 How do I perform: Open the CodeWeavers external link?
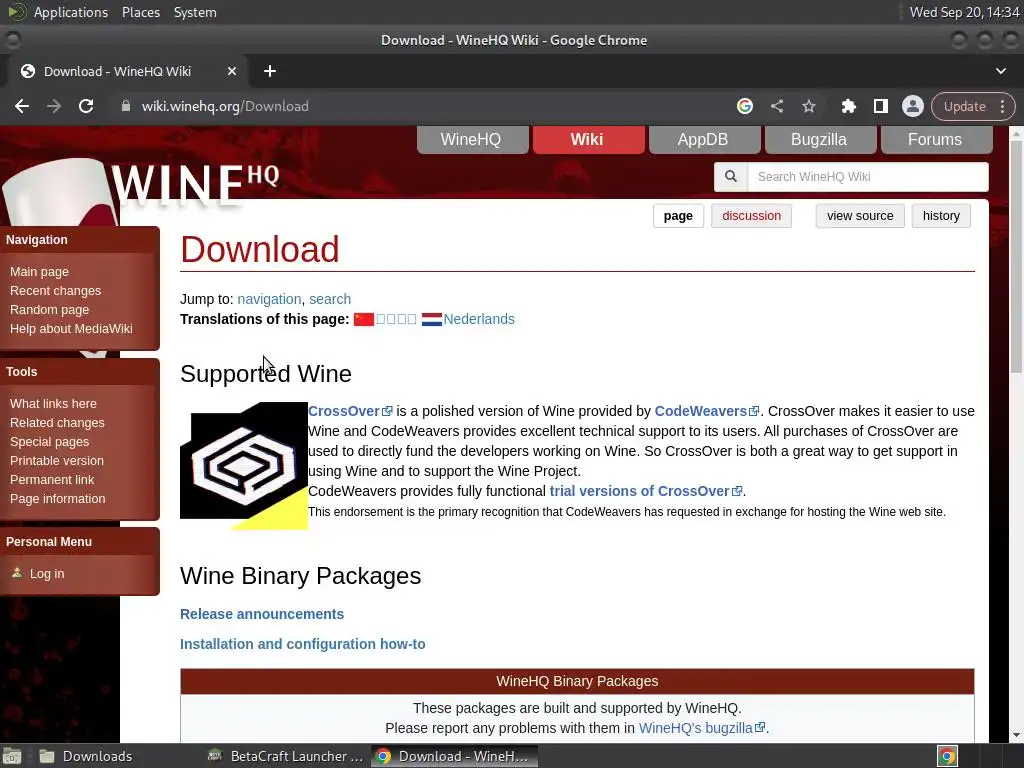tap(707, 411)
